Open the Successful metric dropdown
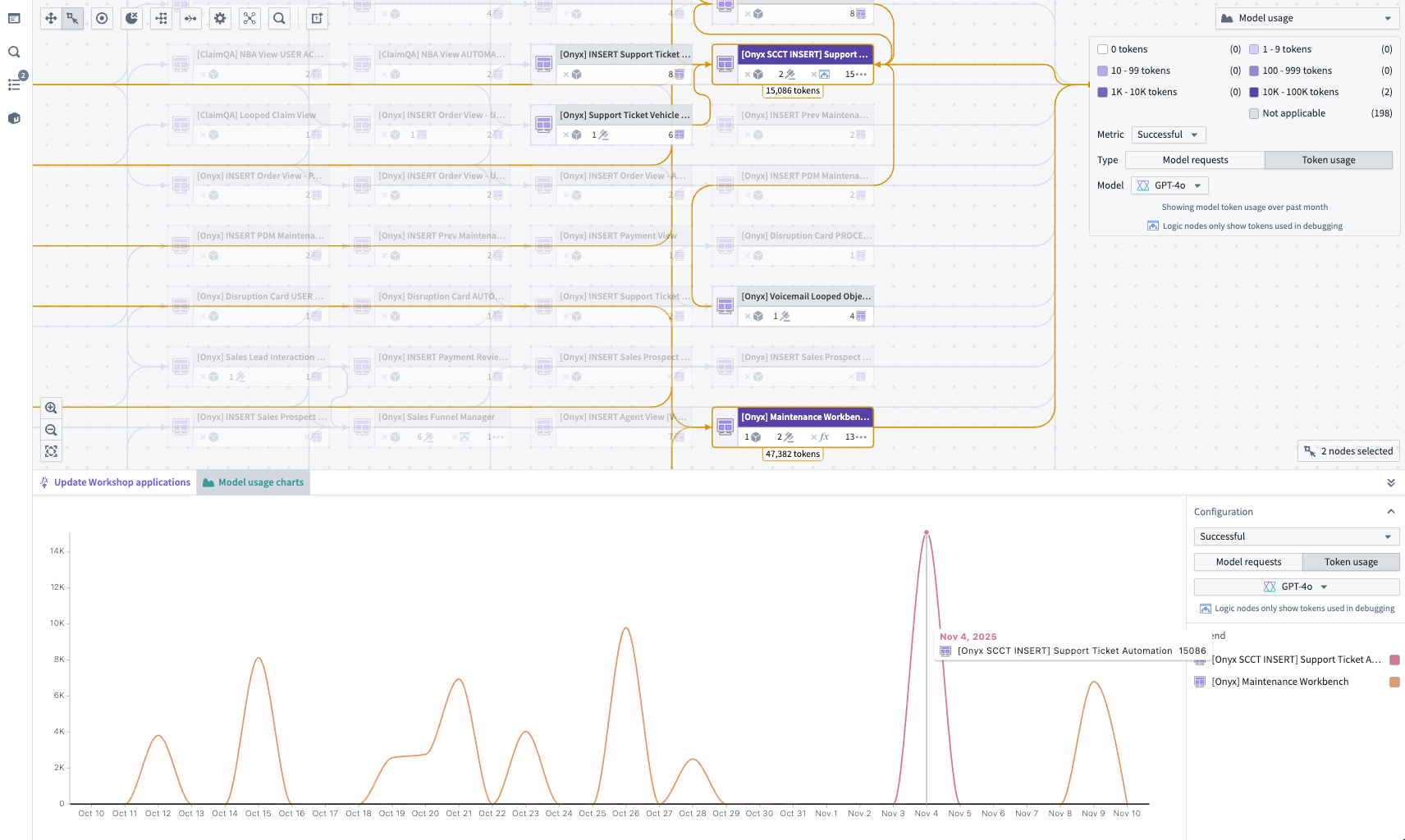1405x840 pixels. (x=1168, y=135)
